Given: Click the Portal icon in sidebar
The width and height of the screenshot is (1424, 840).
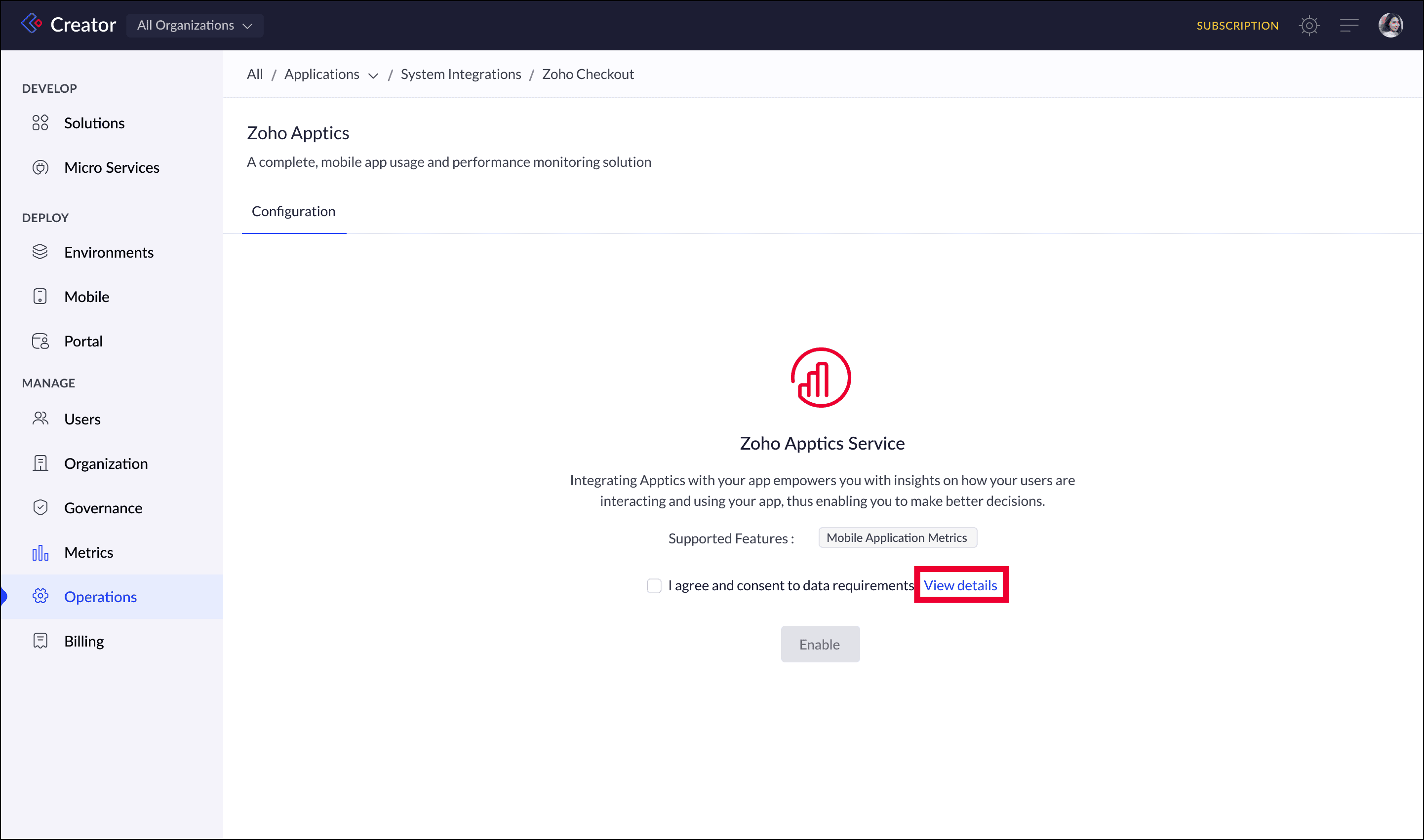Looking at the screenshot, I should 40,342.
